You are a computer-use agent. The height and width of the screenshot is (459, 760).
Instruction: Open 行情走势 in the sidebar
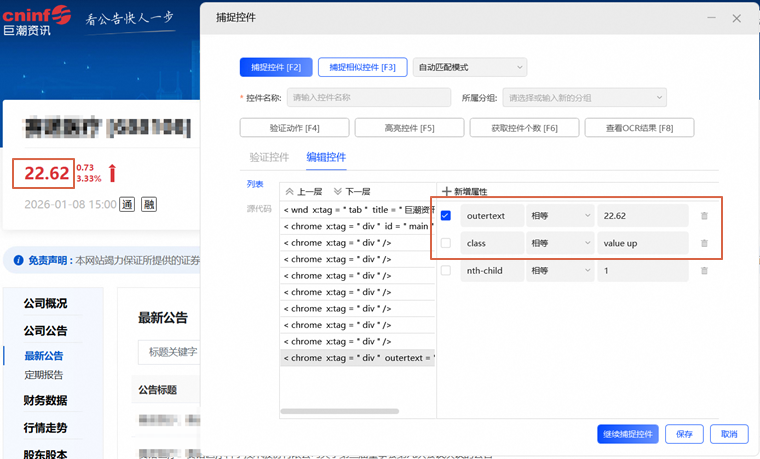46,428
